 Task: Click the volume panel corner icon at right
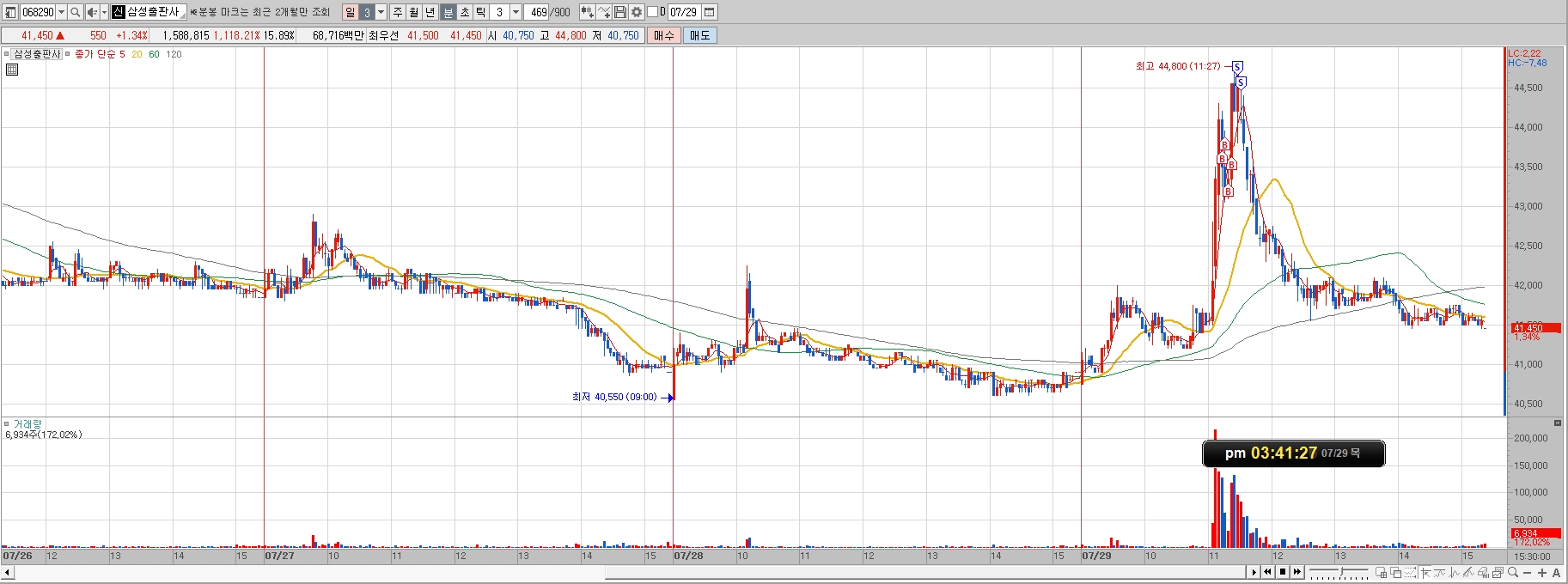click(1558, 423)
